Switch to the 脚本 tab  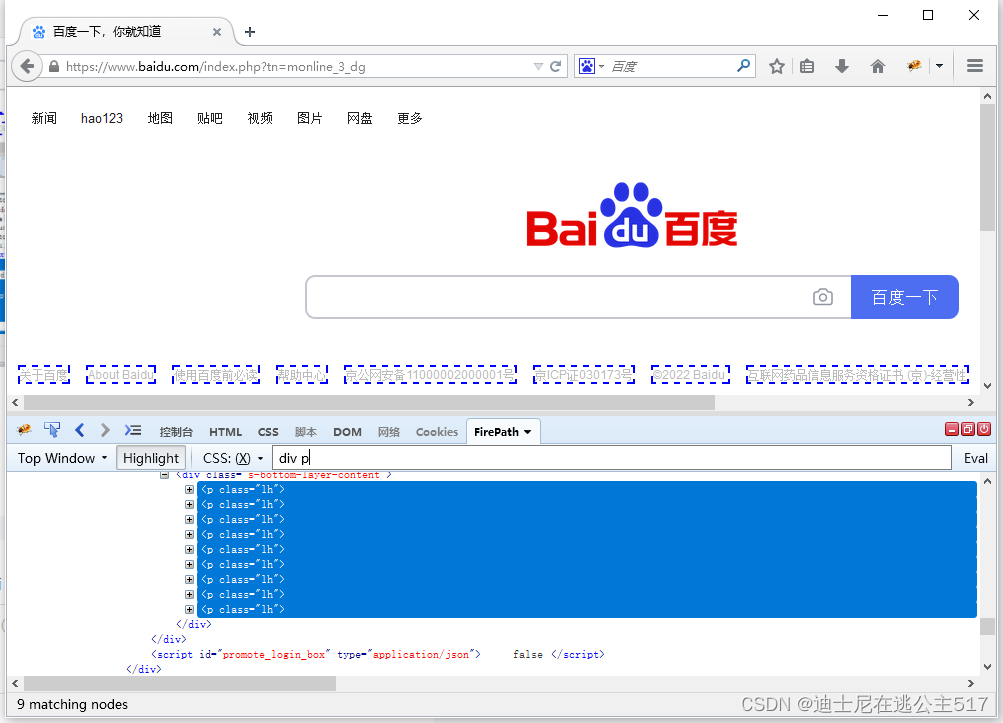tap(306, 432)
